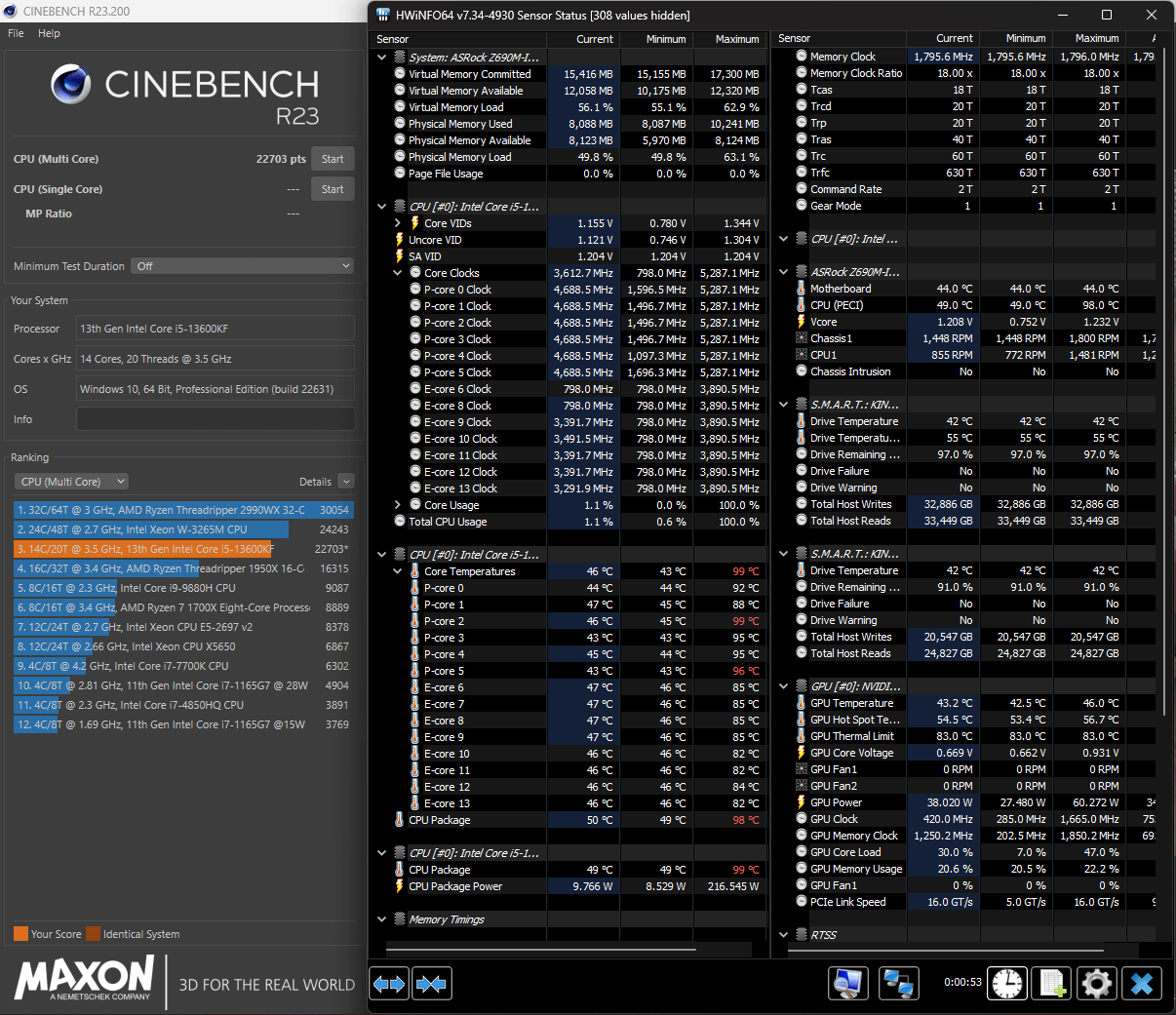The height and width of the screenshot is (1015, 1176).
Task: Collapse the System: ASRock Z690M section
Action: tap(382, 58)
